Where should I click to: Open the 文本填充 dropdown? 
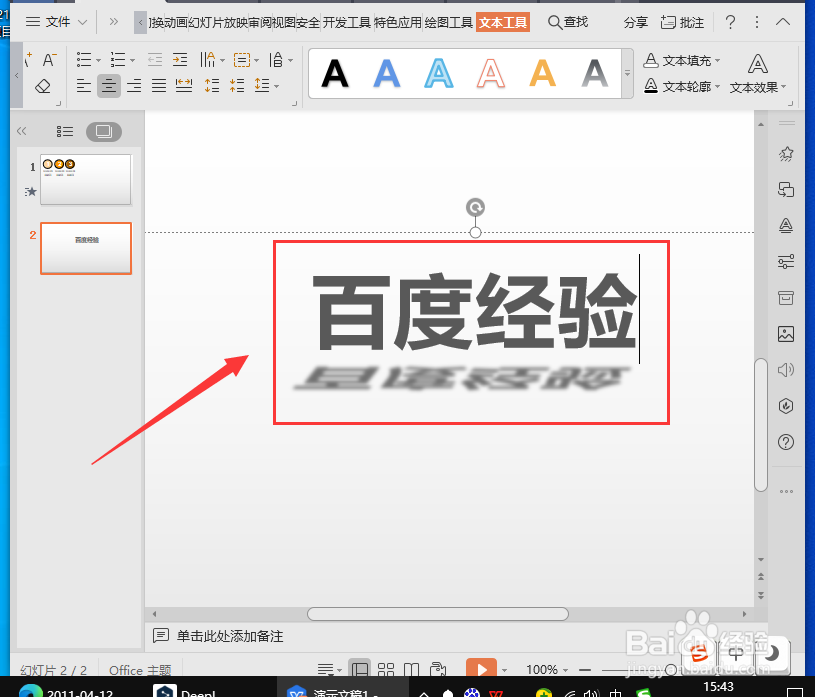click(682, 60)
